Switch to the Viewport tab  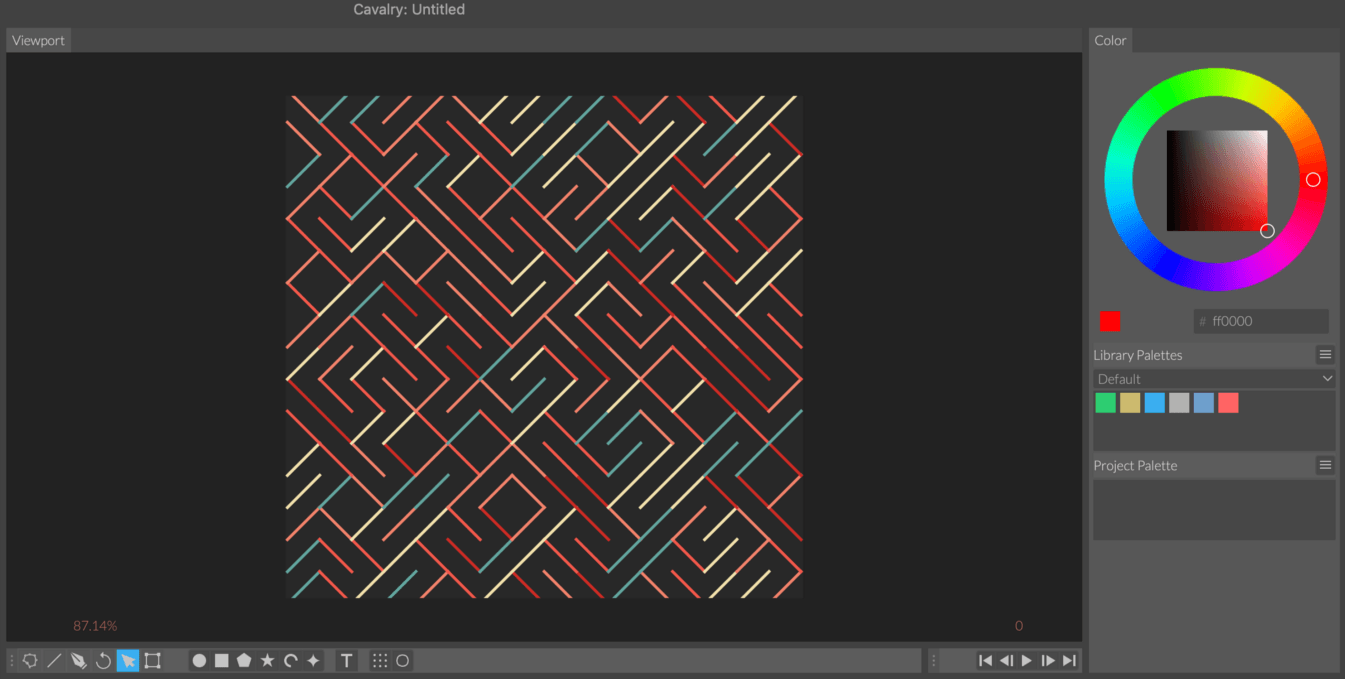(x=38, y=40)
